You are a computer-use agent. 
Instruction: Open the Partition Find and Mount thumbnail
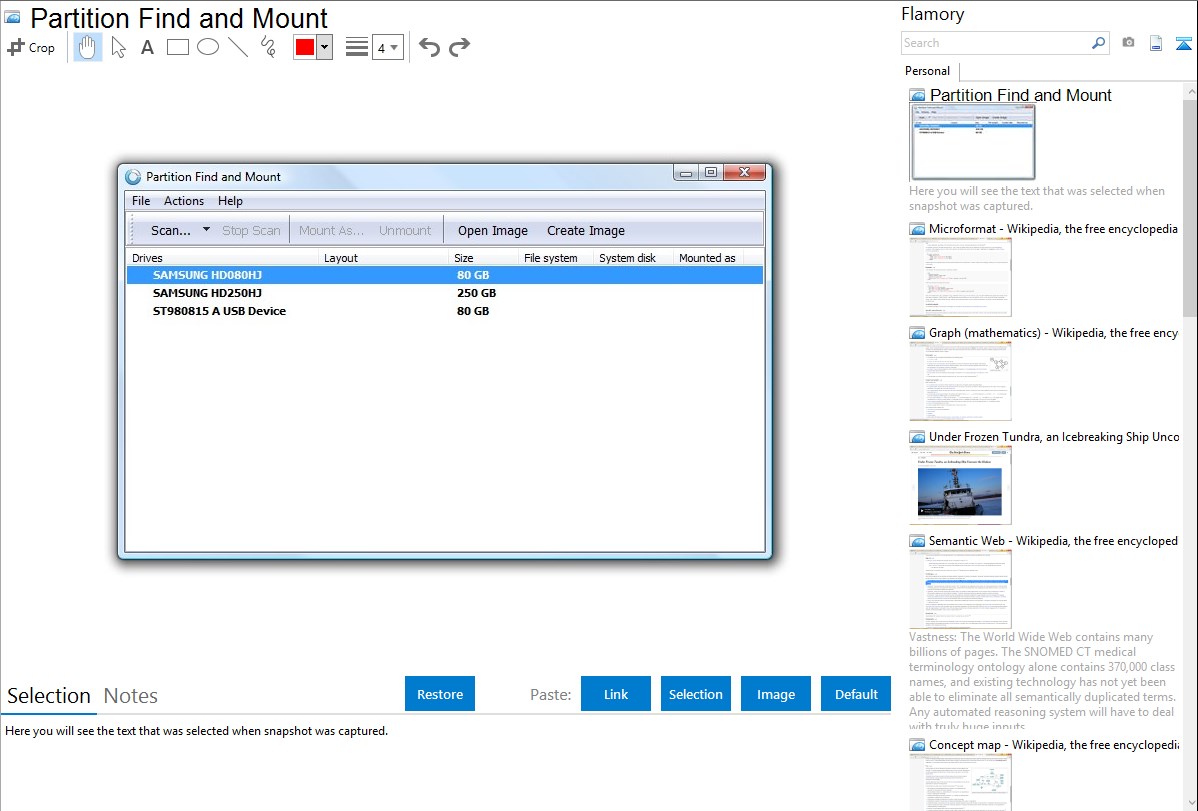973,142
